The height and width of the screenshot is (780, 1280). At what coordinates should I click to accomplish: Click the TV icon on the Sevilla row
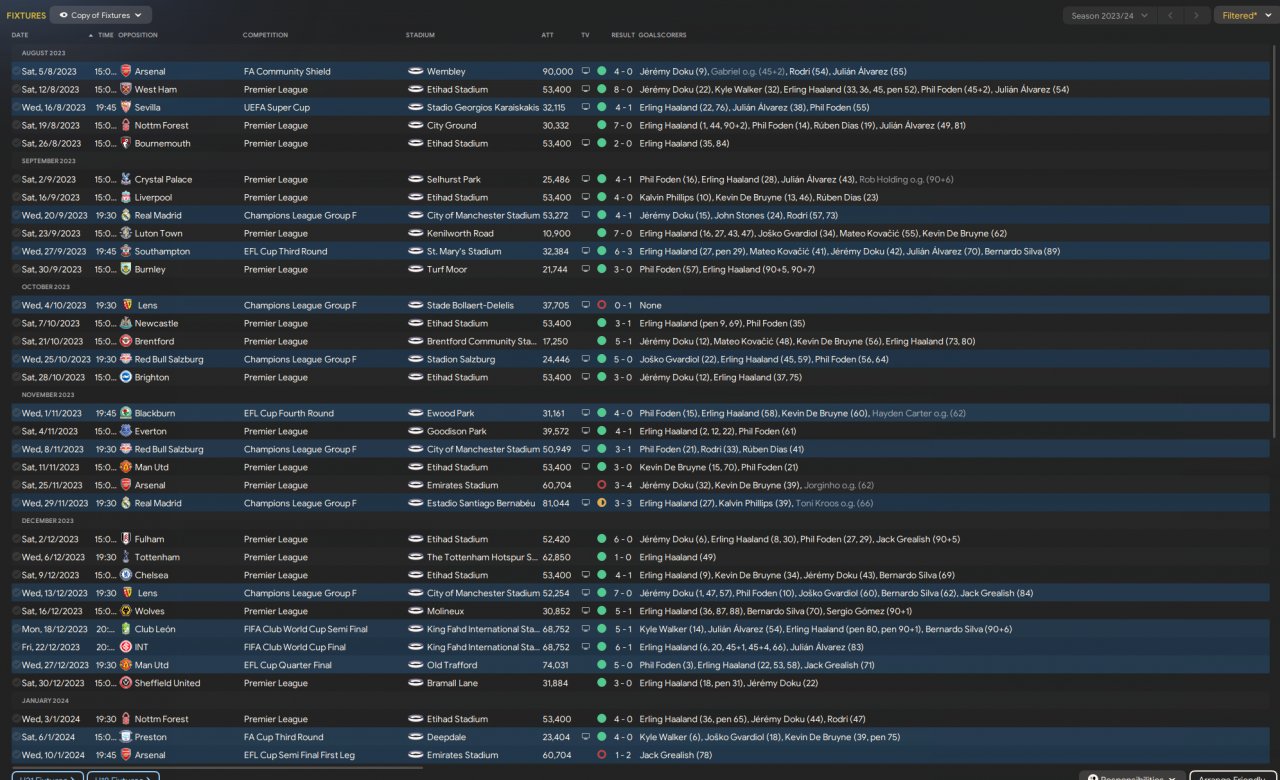pos(586,107)
